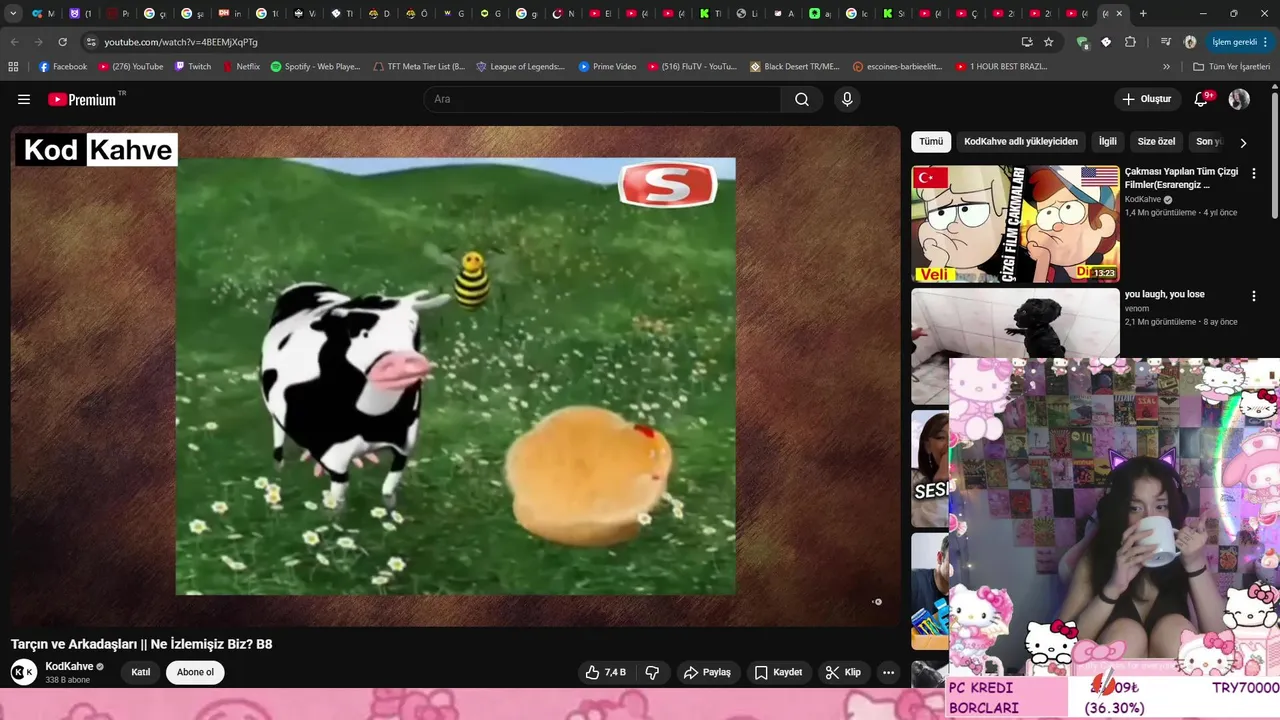
Task: Open options for you laugh, you lose video
Action: 1253,296
